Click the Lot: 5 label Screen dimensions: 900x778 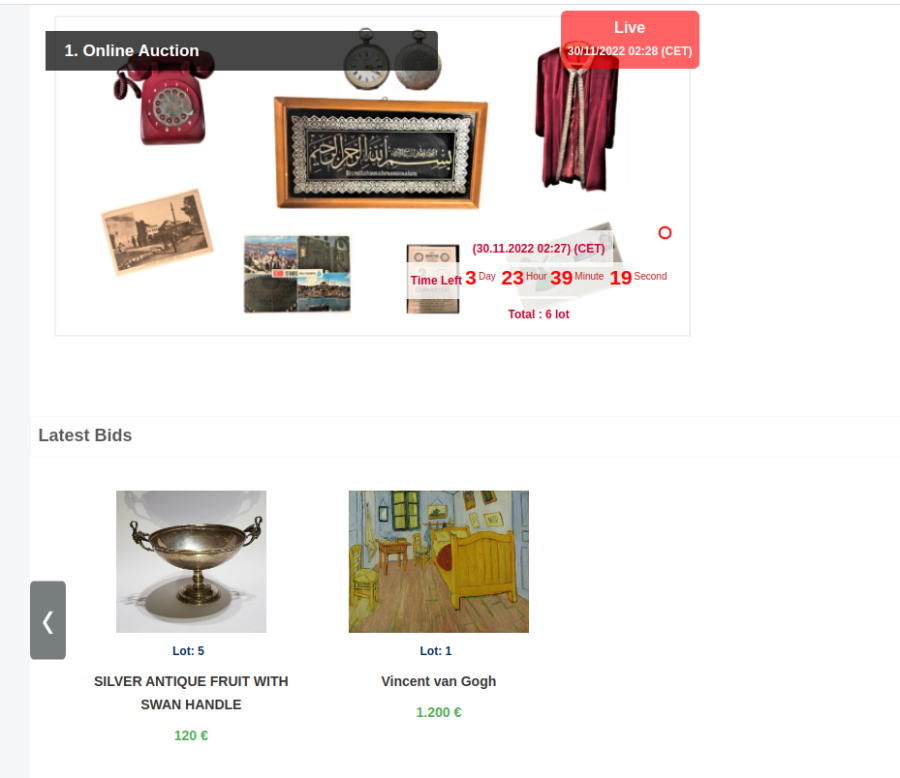188,651
